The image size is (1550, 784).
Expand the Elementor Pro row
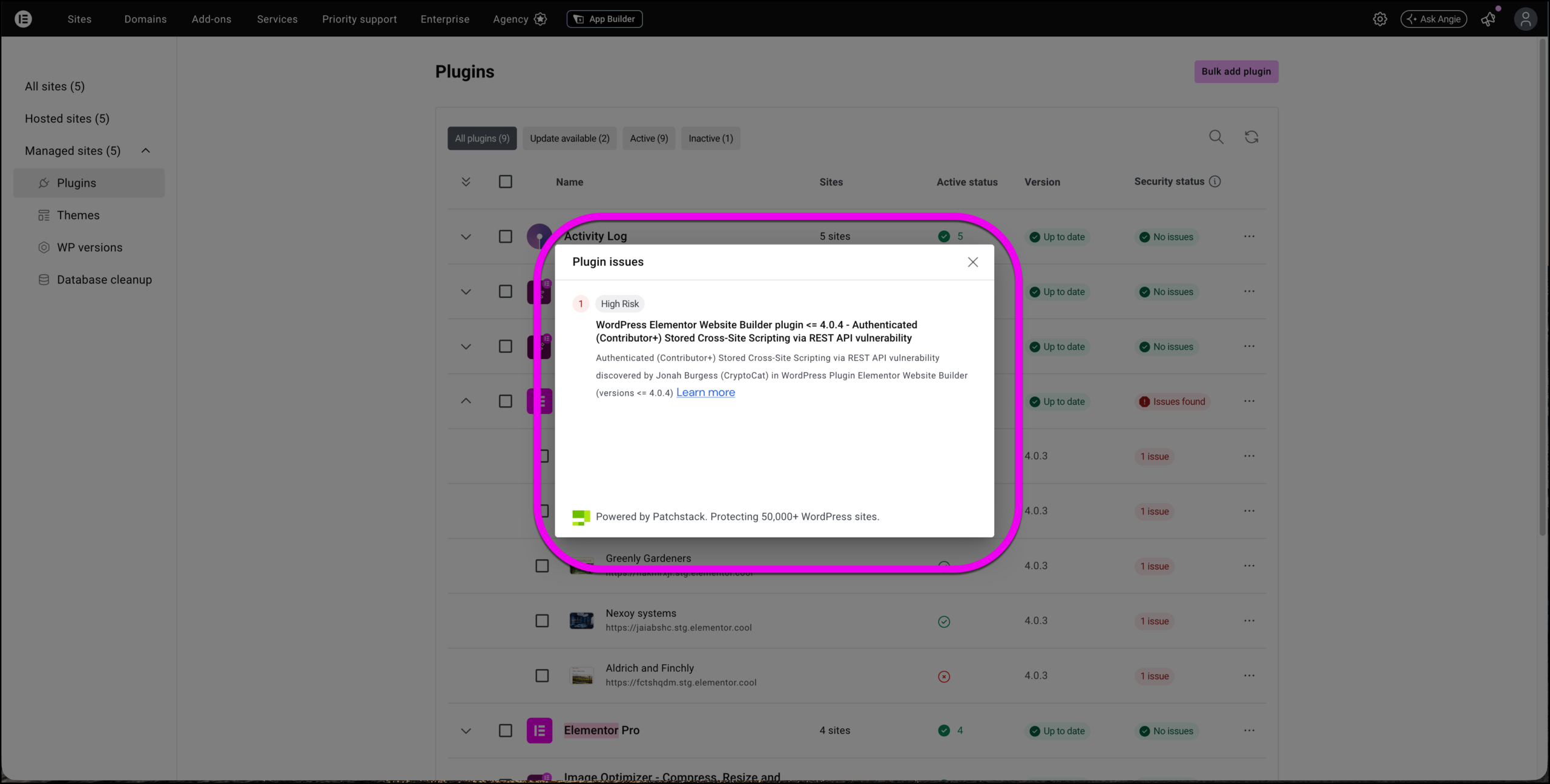click(x=466, y=731)
